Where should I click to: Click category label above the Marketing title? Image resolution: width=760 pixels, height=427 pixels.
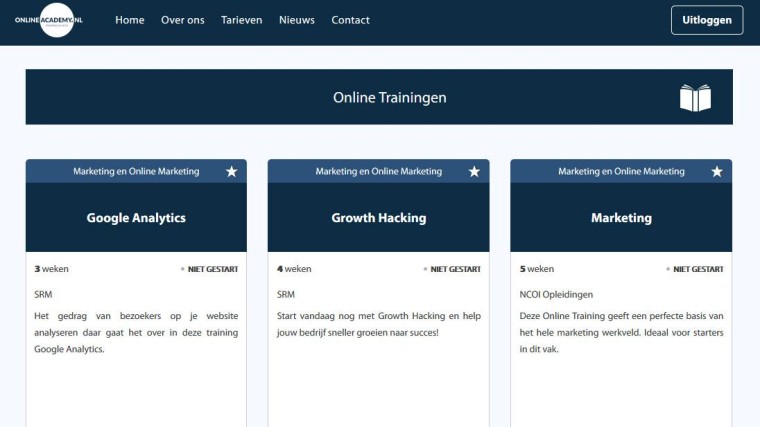(621, 172)
